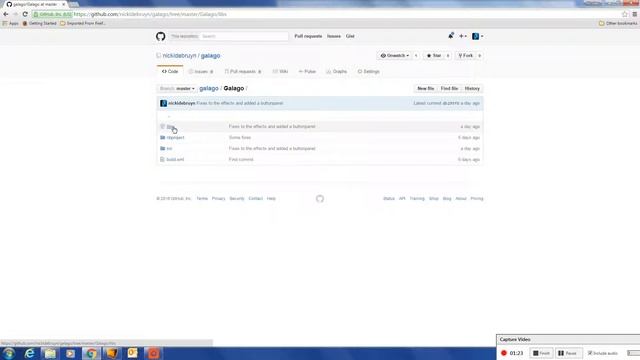Open the File Explorer taskbar icon
The width and height of the screenshot is (640, 360).
[50, 353]
